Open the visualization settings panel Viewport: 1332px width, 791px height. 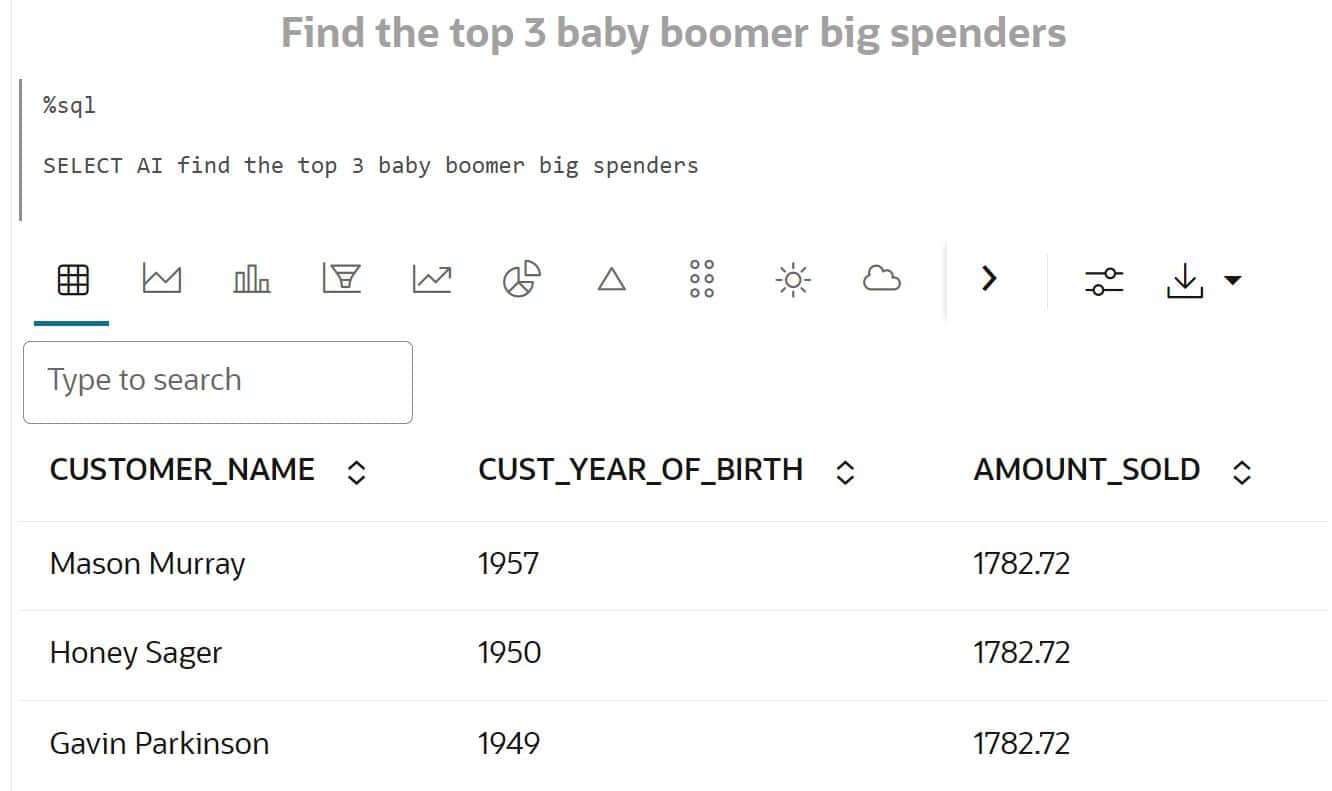[x=1104, y=279]
